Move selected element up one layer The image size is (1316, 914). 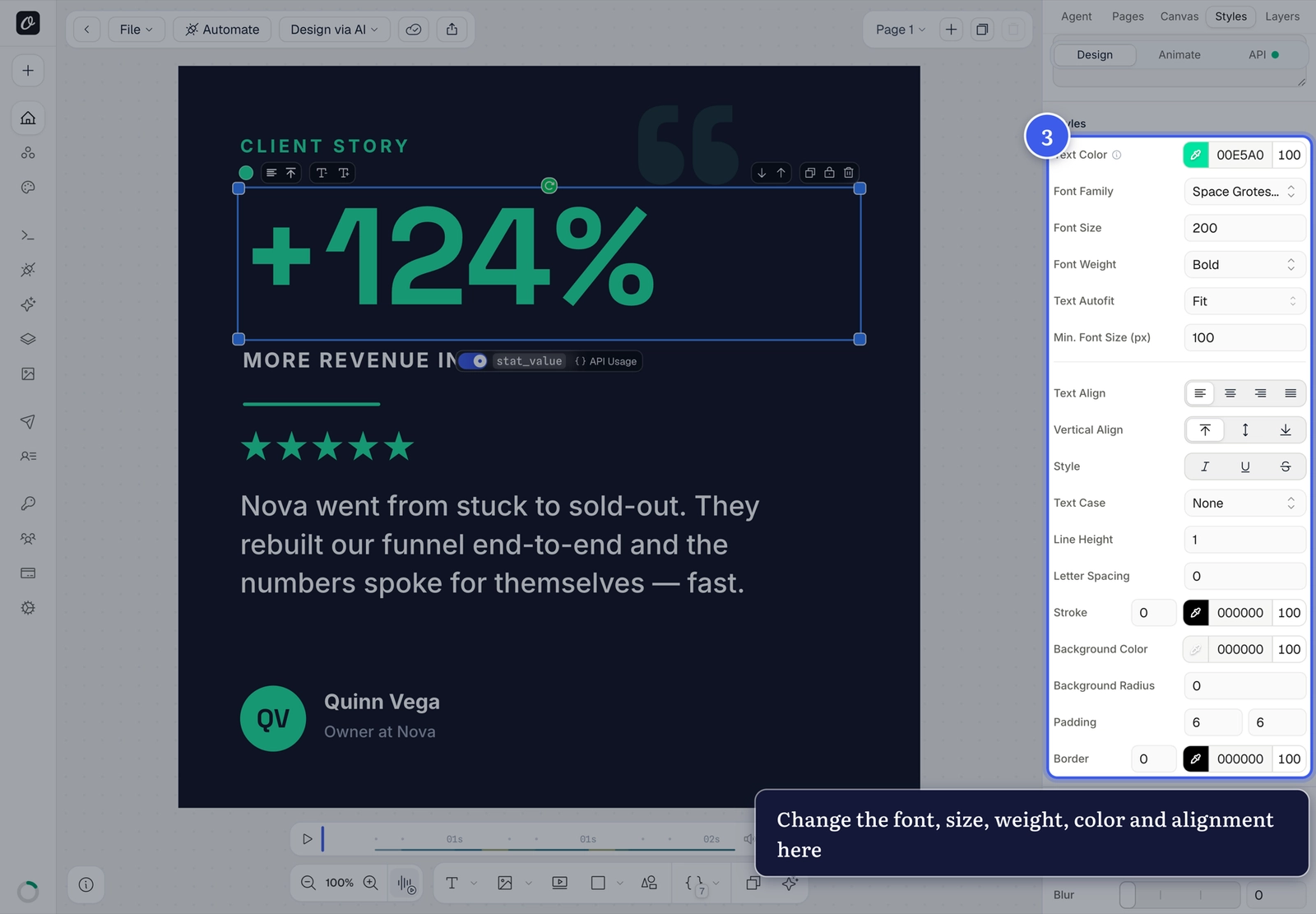click(781, 173)
